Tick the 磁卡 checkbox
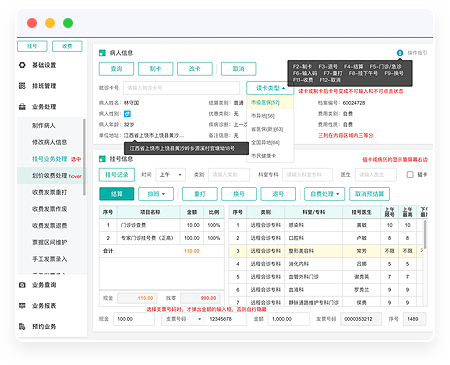This screenshot has width=450, height=365. click(410, 174)
